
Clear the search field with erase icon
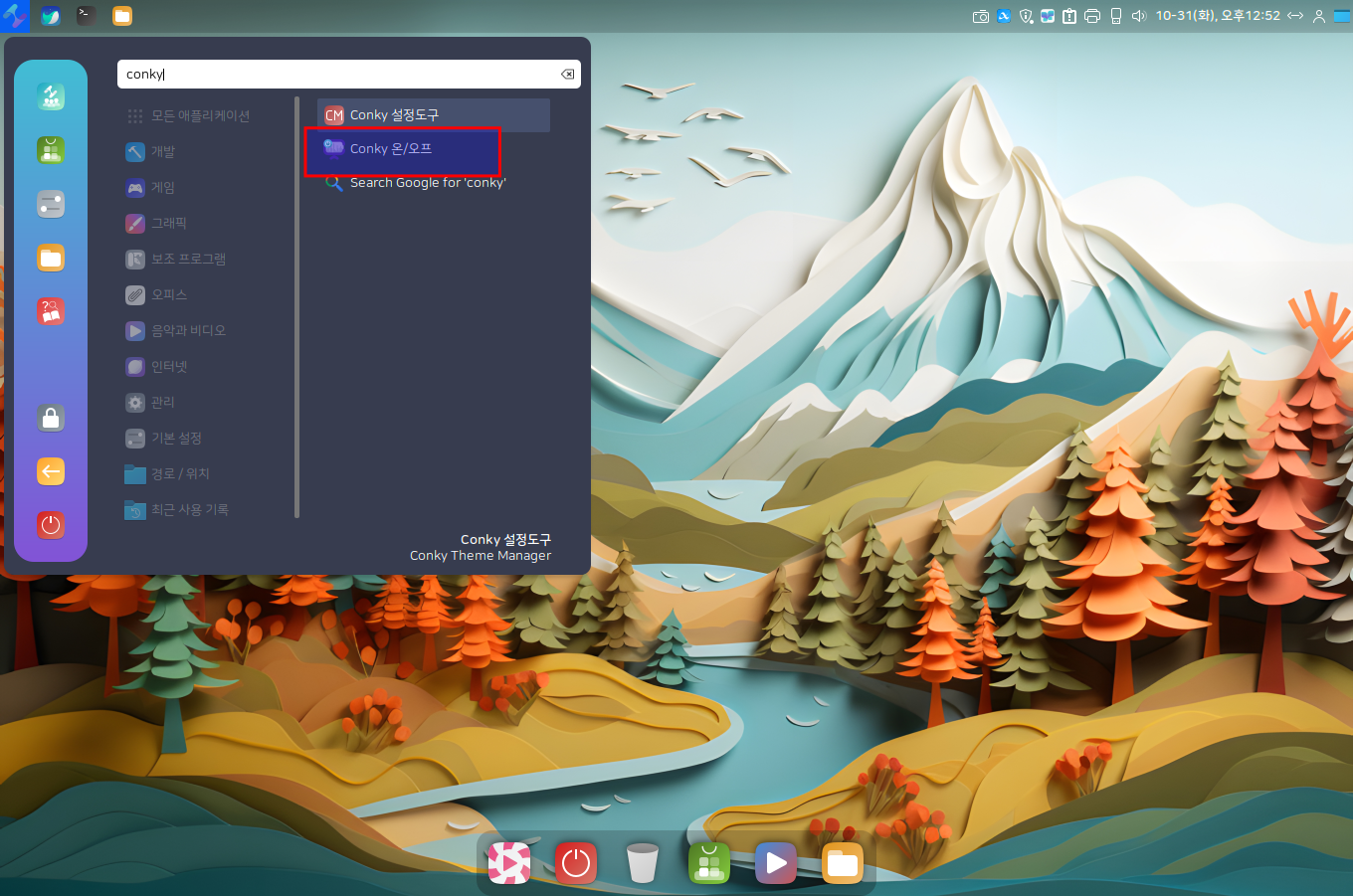[567, 75]
